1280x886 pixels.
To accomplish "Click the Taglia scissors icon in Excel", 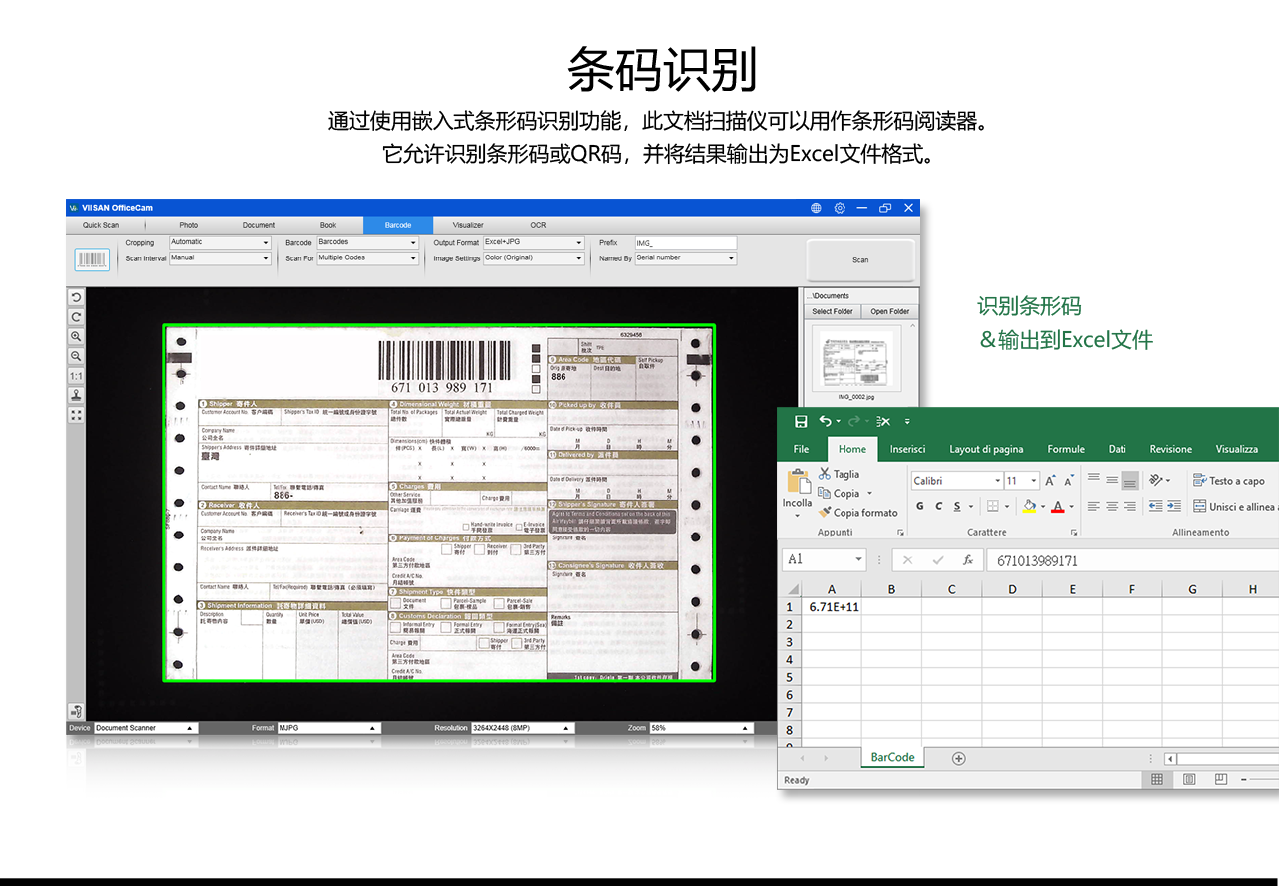I will pyautogui.click(x=825, y=474).
